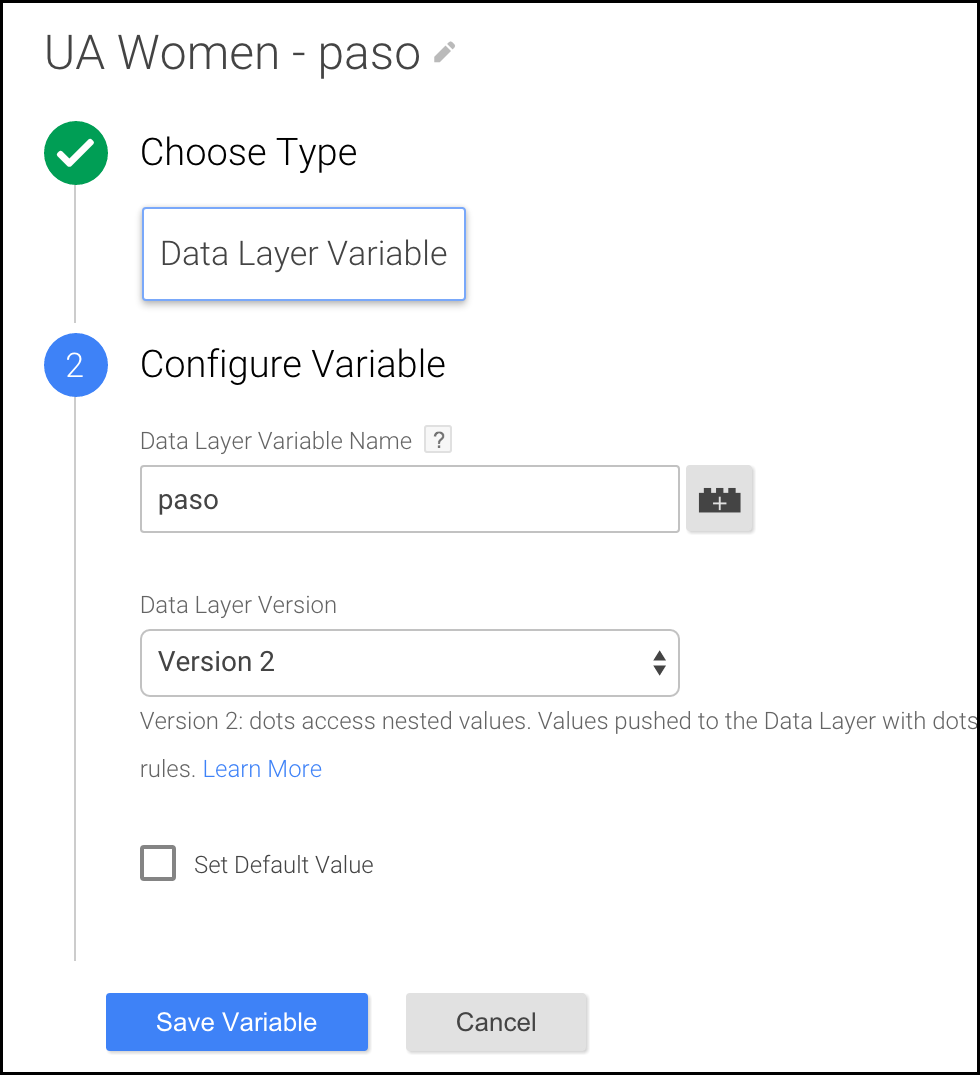This screenshot has height=1075, width=980.
Task: Click the Configure Variable section heading
Action: pos(293,364)
